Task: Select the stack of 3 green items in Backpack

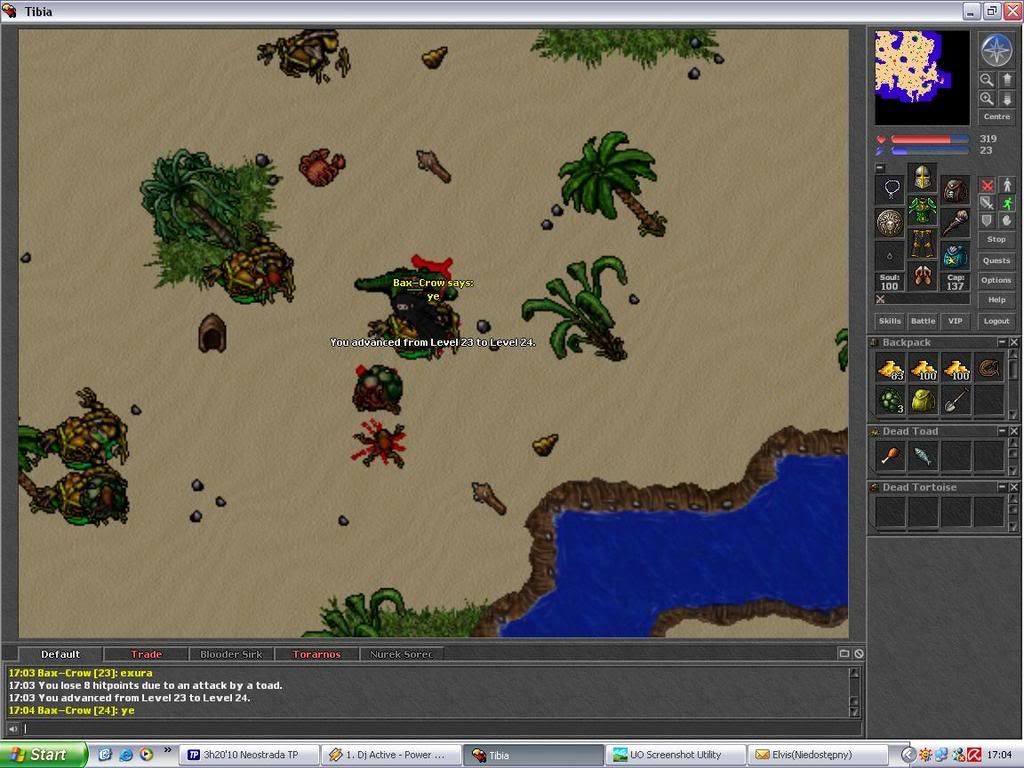Action: pos(890,400)
